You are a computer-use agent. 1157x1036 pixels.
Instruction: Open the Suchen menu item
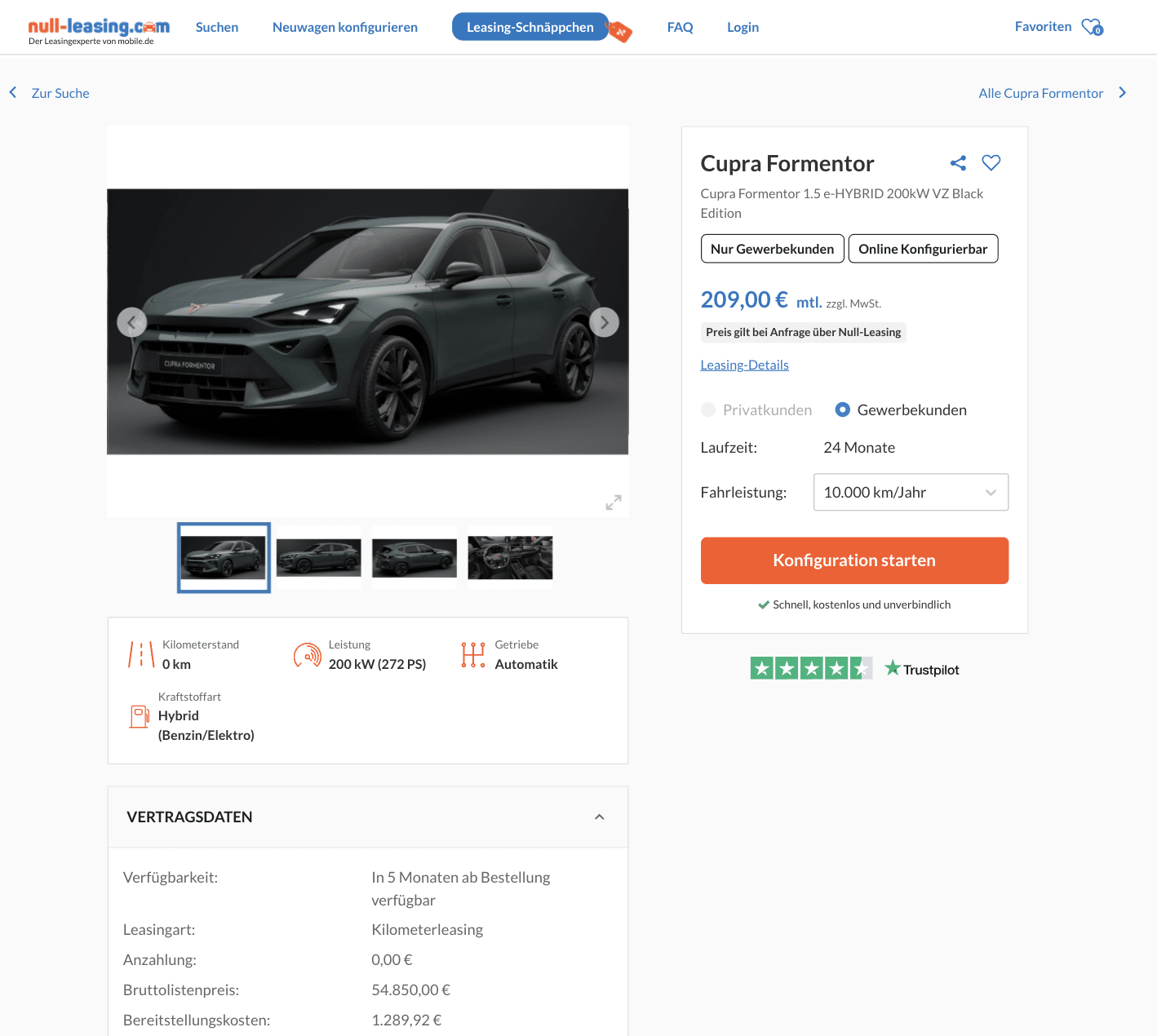click(x=217, y=27)
